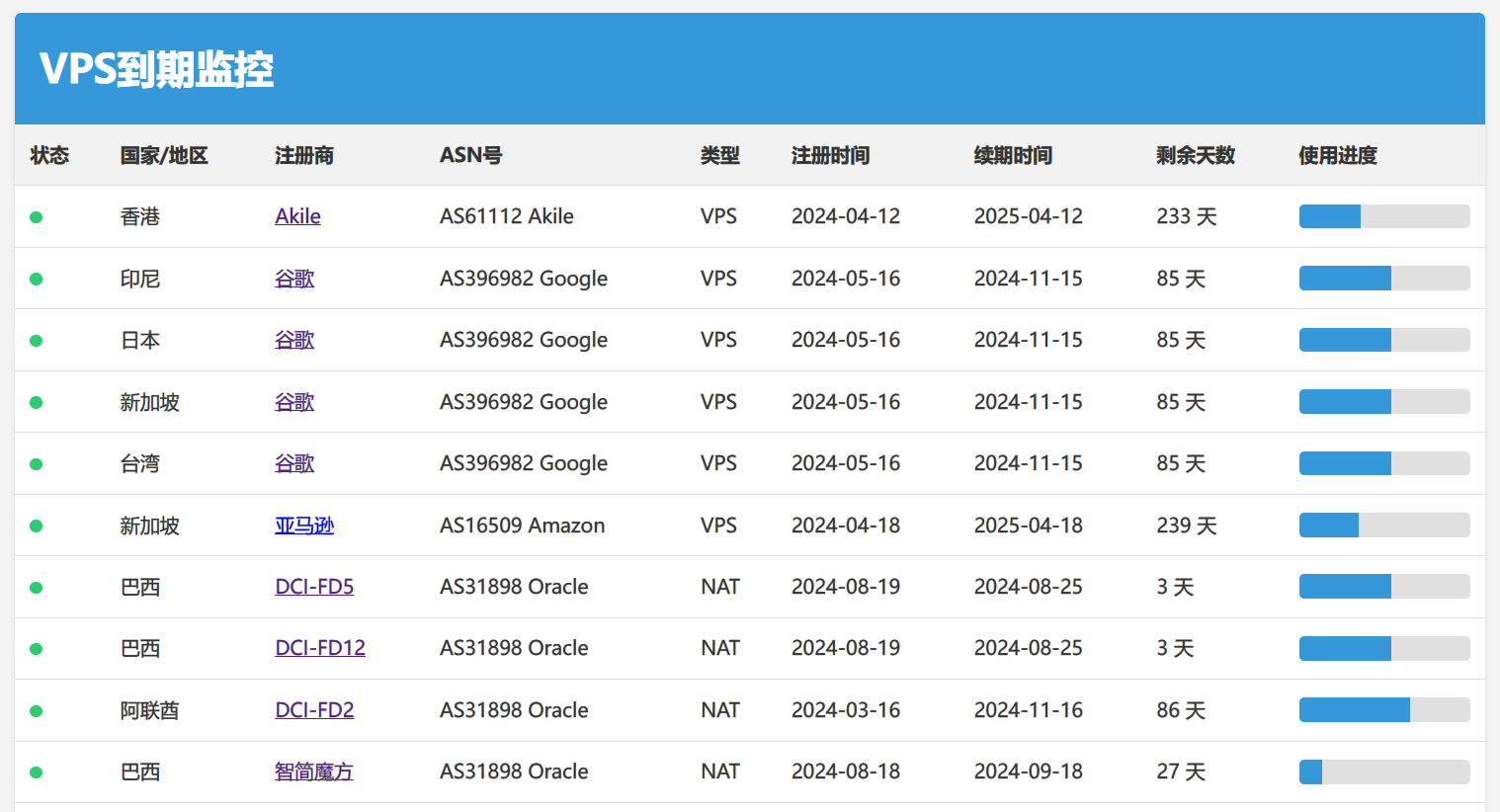Screen dimensions: 1500x812
Task: Open the 智简魔方 registrar link
Action: point(314,771)
